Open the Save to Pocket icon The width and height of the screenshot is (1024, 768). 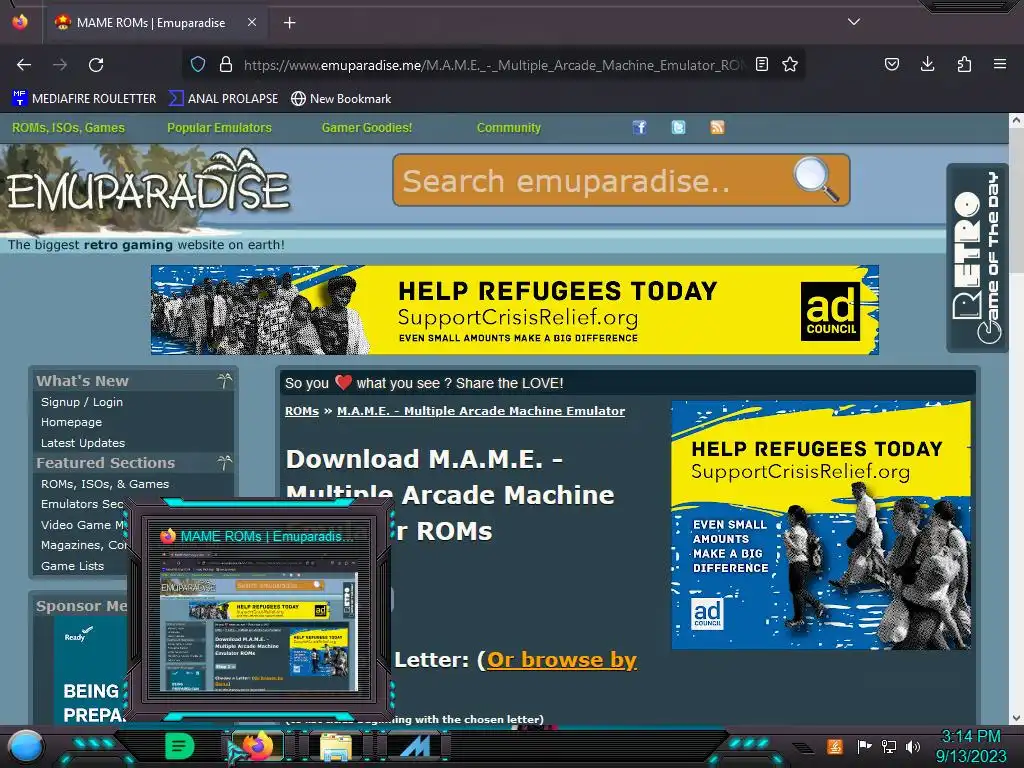click(x=891, y=64)
